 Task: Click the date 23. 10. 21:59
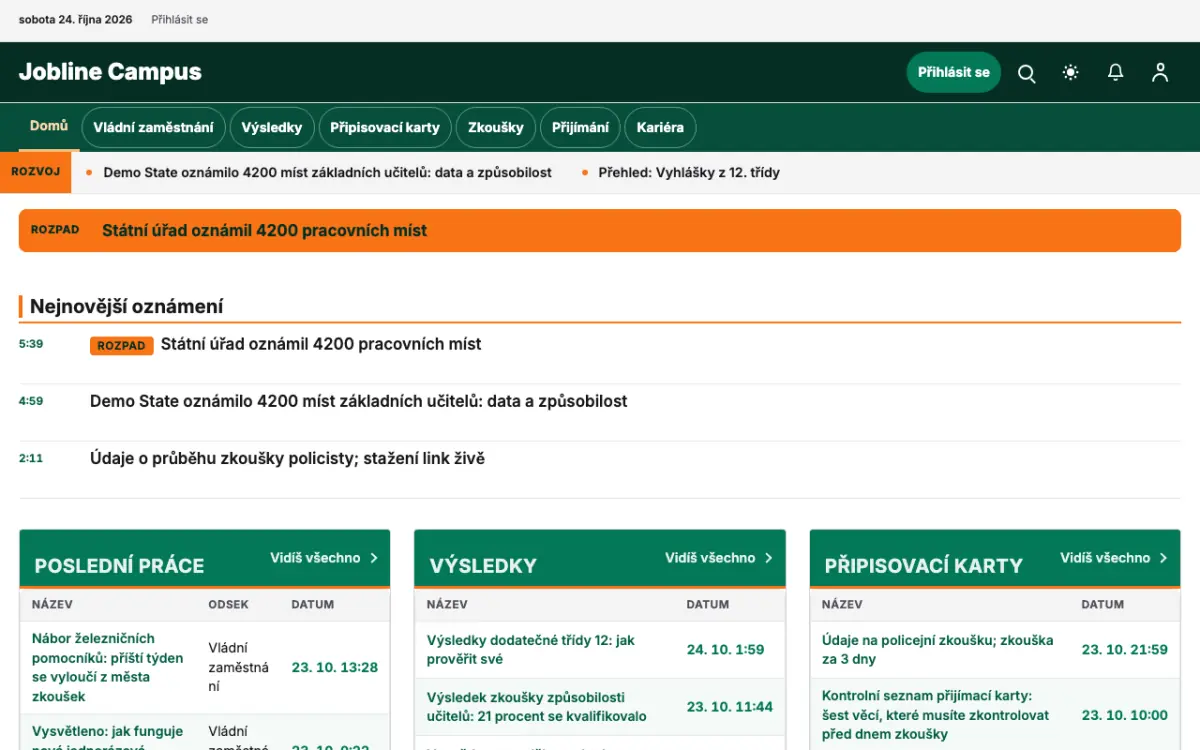(x=1125, y=650)
